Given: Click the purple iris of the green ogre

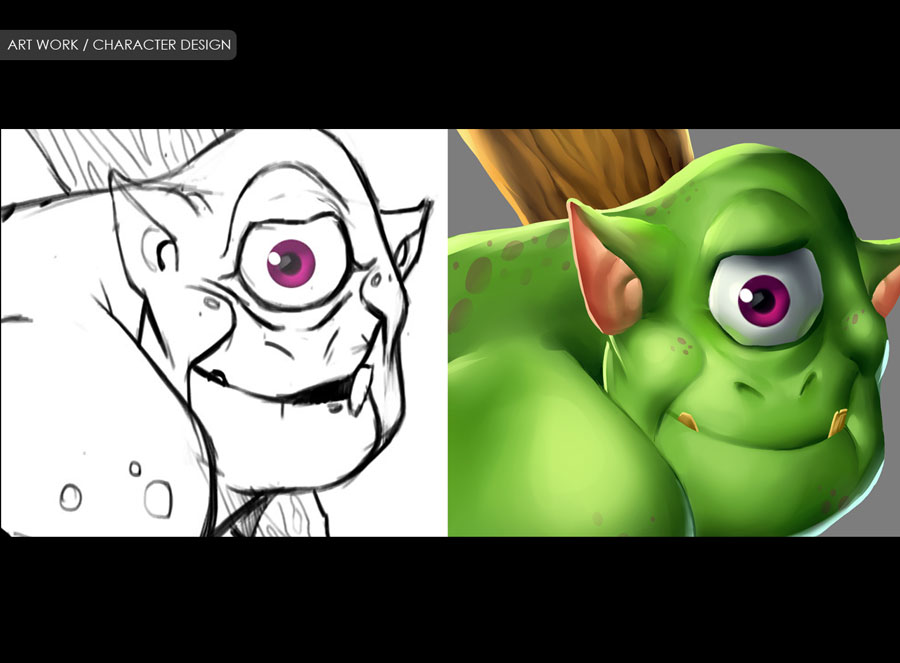Looking at the screenshot, I should pyautogui.click(x=767, y=299).
